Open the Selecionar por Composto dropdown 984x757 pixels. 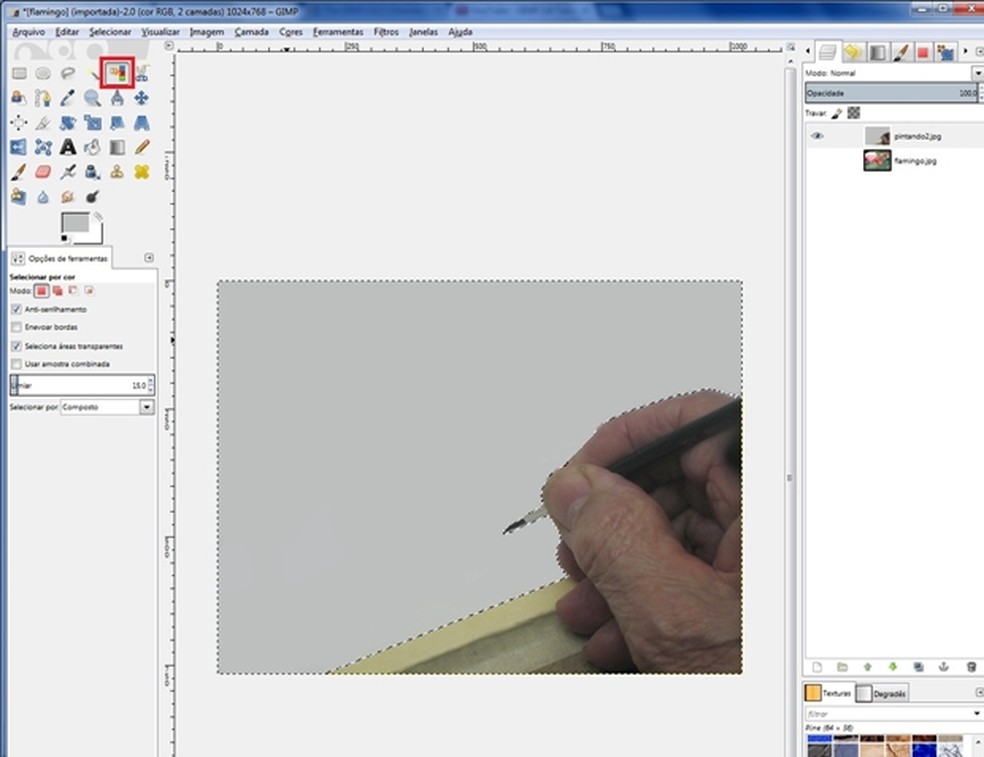click(107, 407)
